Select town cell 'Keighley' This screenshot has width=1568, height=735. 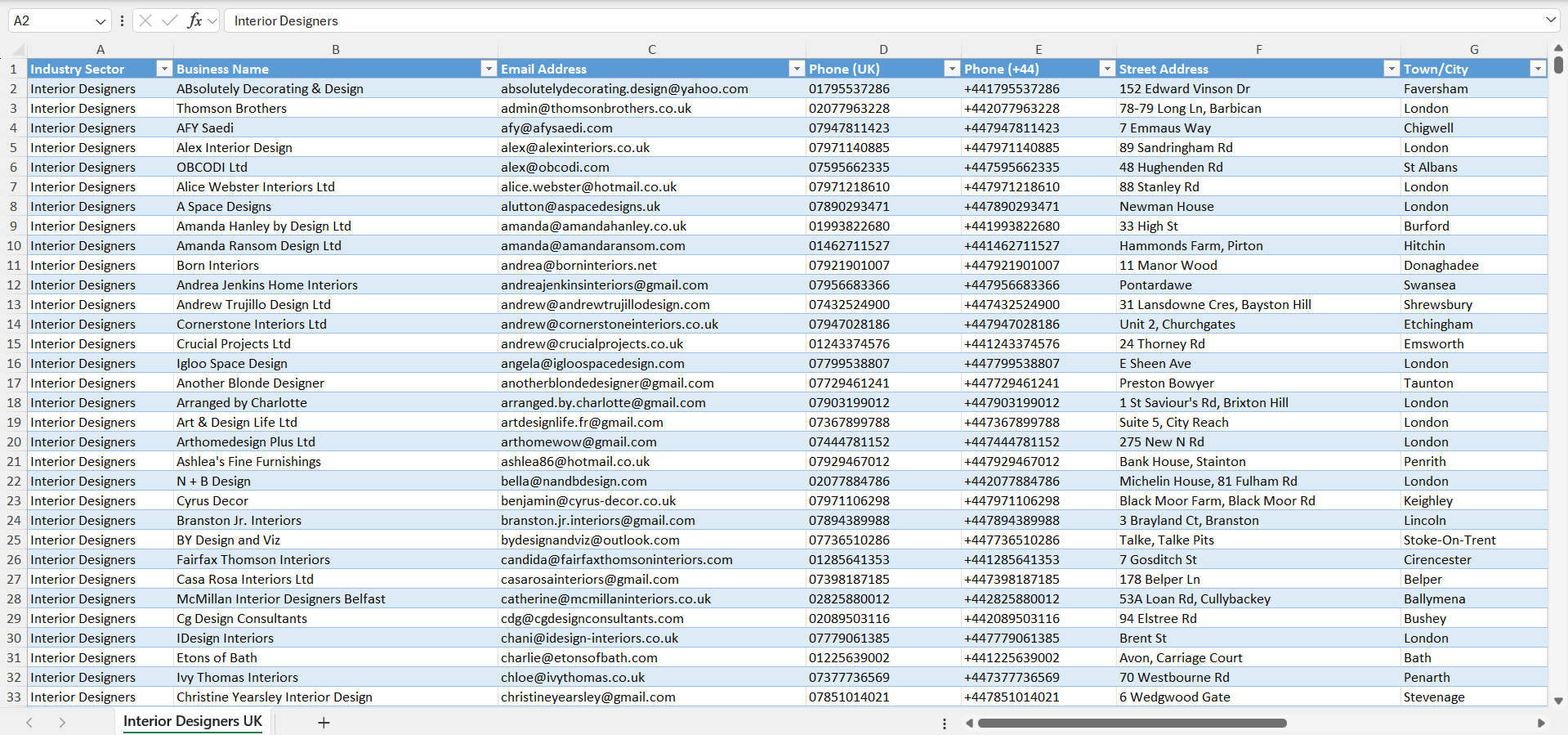click(1474, 500)
